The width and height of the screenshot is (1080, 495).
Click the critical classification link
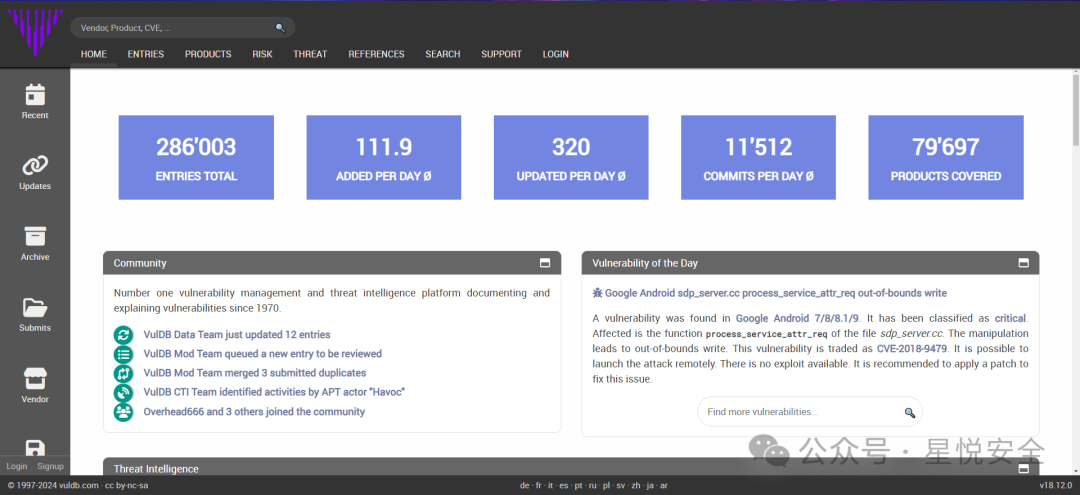coord(1010,318)
